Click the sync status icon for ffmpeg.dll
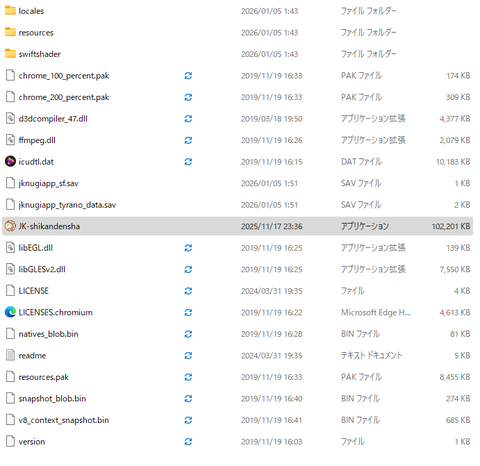This screenshot has width=480, height=466. (188, 140)
